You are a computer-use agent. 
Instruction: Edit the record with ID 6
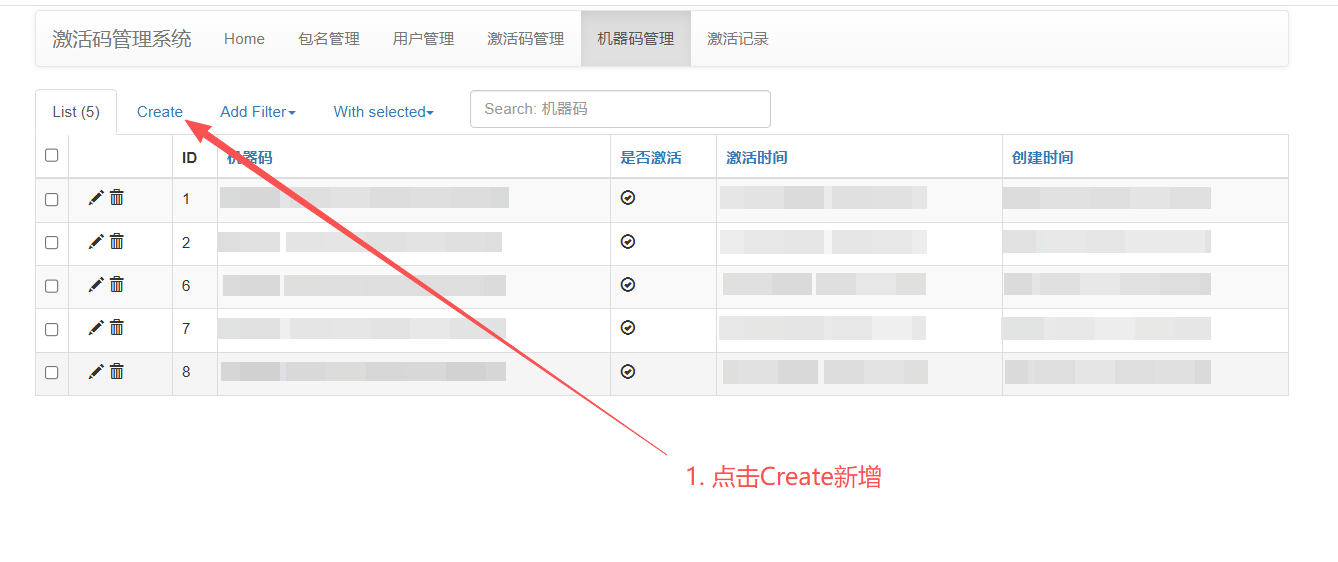(96, 285)
